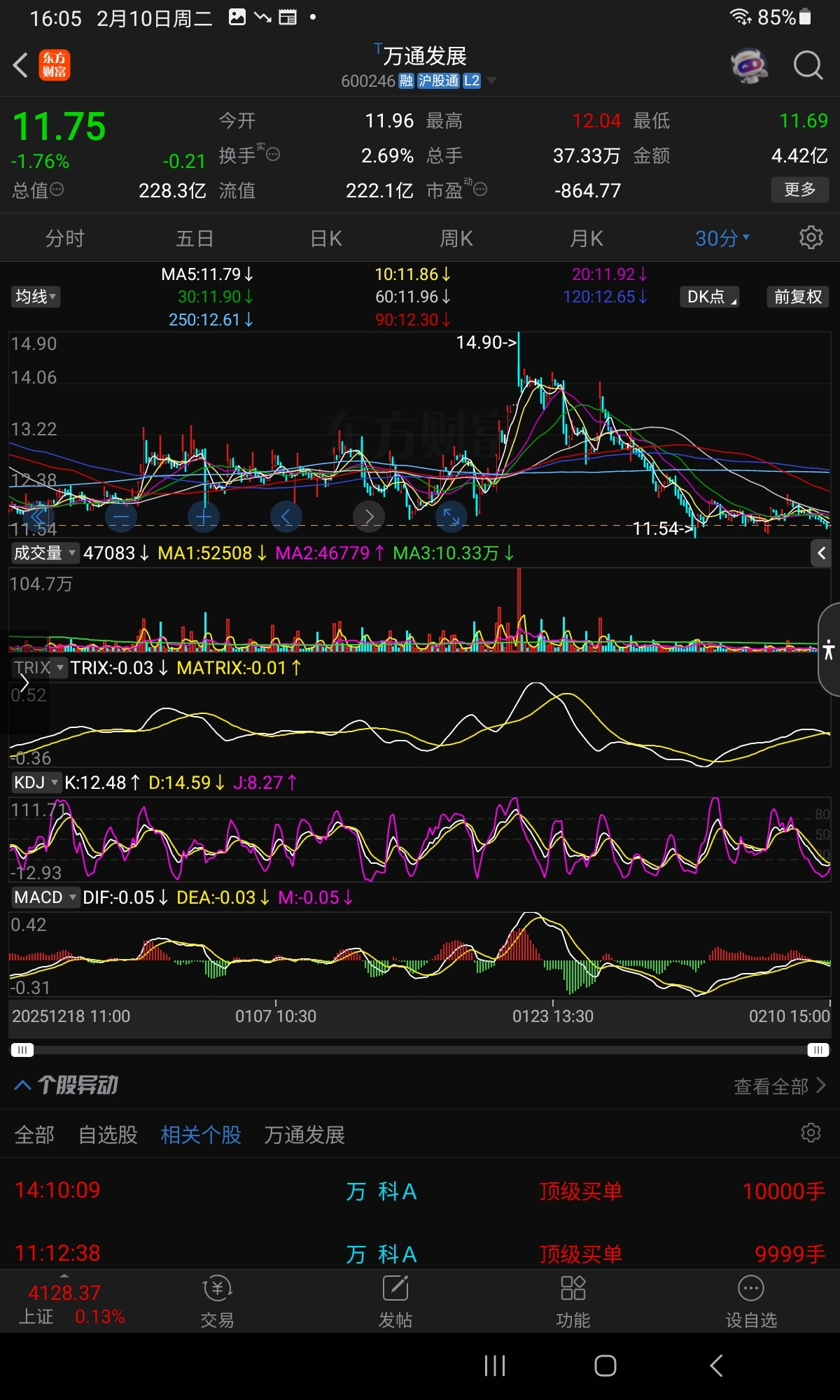Select 相关个股 filter tab

tap(201, 1135)
